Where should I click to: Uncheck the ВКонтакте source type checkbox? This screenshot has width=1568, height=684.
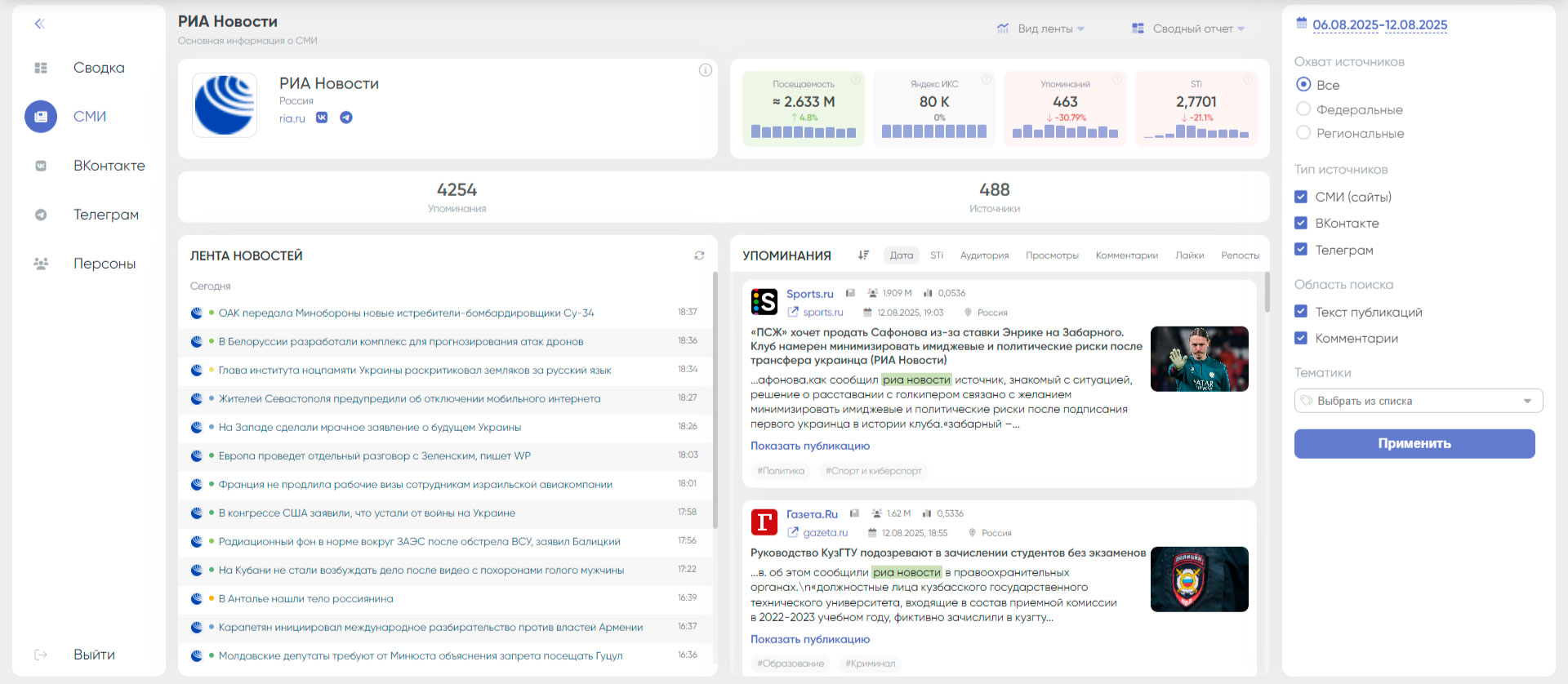[x=1301, y=223]
